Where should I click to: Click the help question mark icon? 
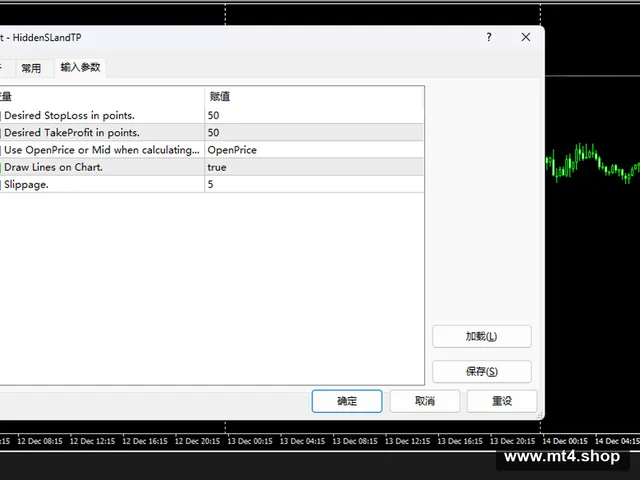(489, 37)
